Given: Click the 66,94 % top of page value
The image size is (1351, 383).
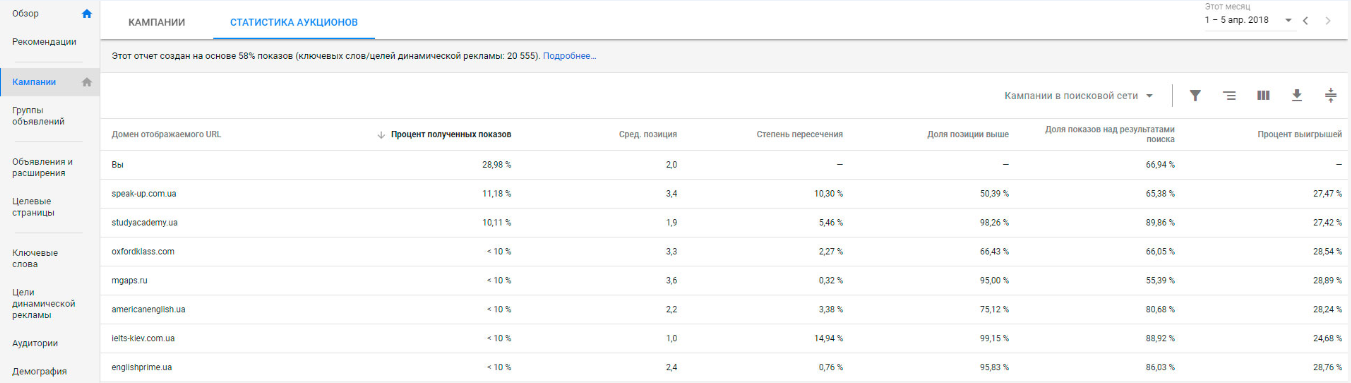Looking at the screenshot, I should [1160, 164].
